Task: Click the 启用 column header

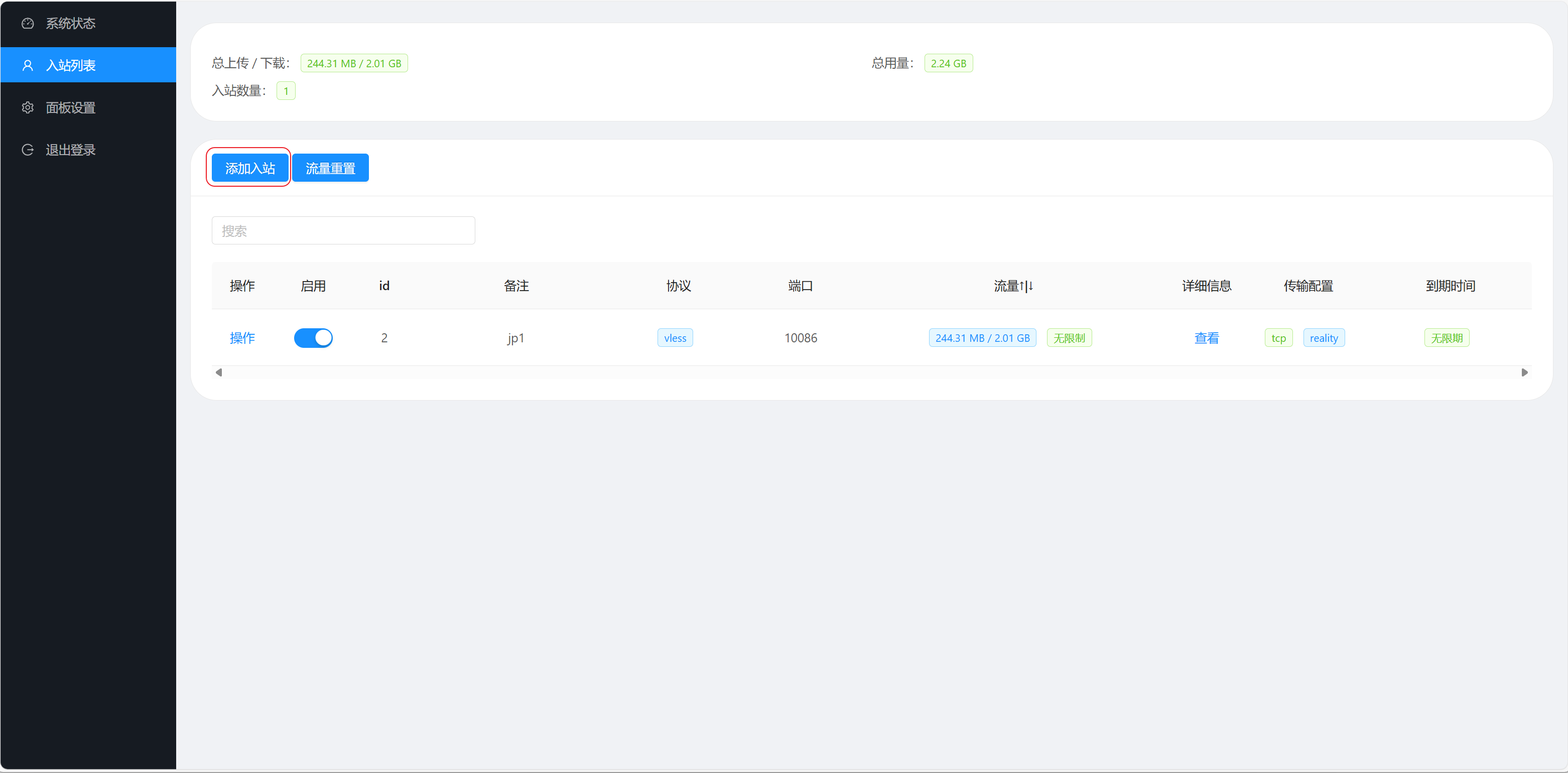Action: point(314,286)
